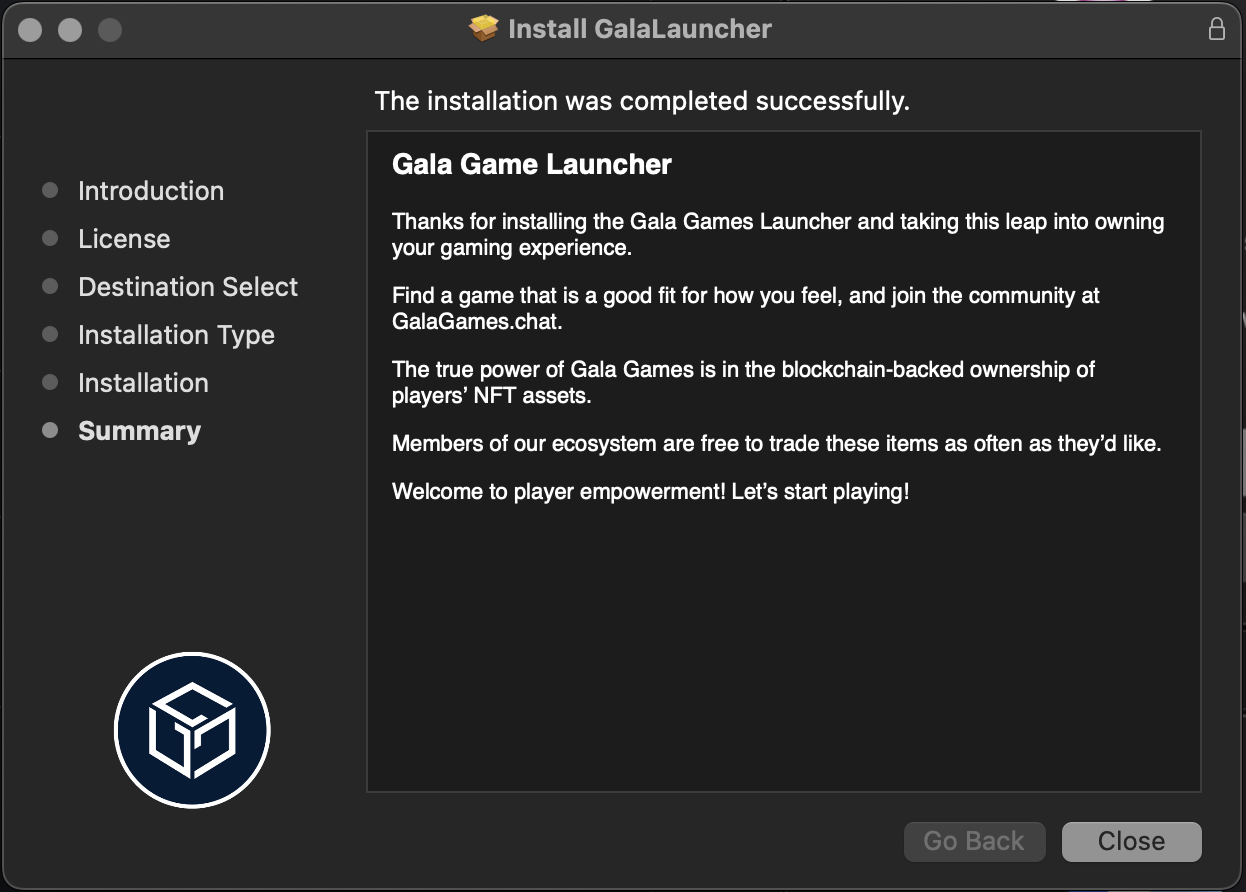1246x892 pixels.
Task: Select the Destination Select step
Action: 188,287
